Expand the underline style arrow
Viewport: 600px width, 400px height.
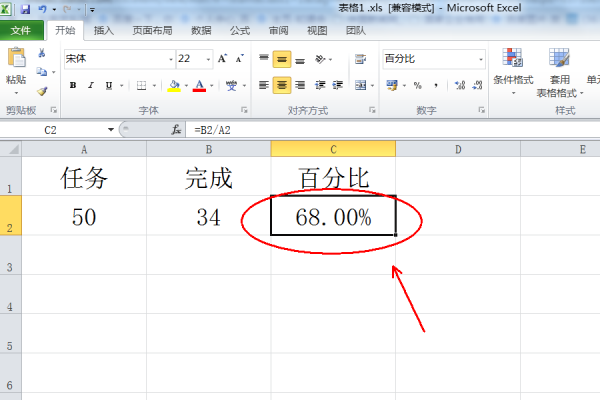pyautogui.click(x=121, y=85)
